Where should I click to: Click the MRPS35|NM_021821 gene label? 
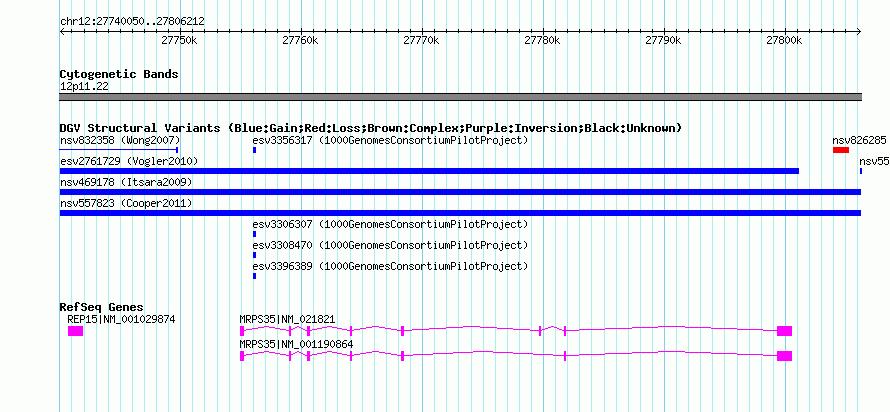click(287, 319)
